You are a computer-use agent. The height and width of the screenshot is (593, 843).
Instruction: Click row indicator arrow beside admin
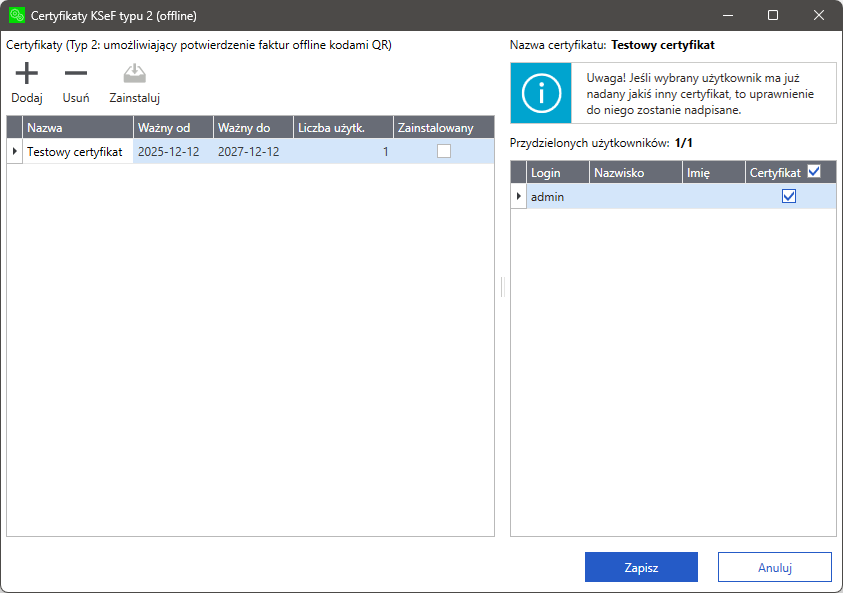point(518,197)
